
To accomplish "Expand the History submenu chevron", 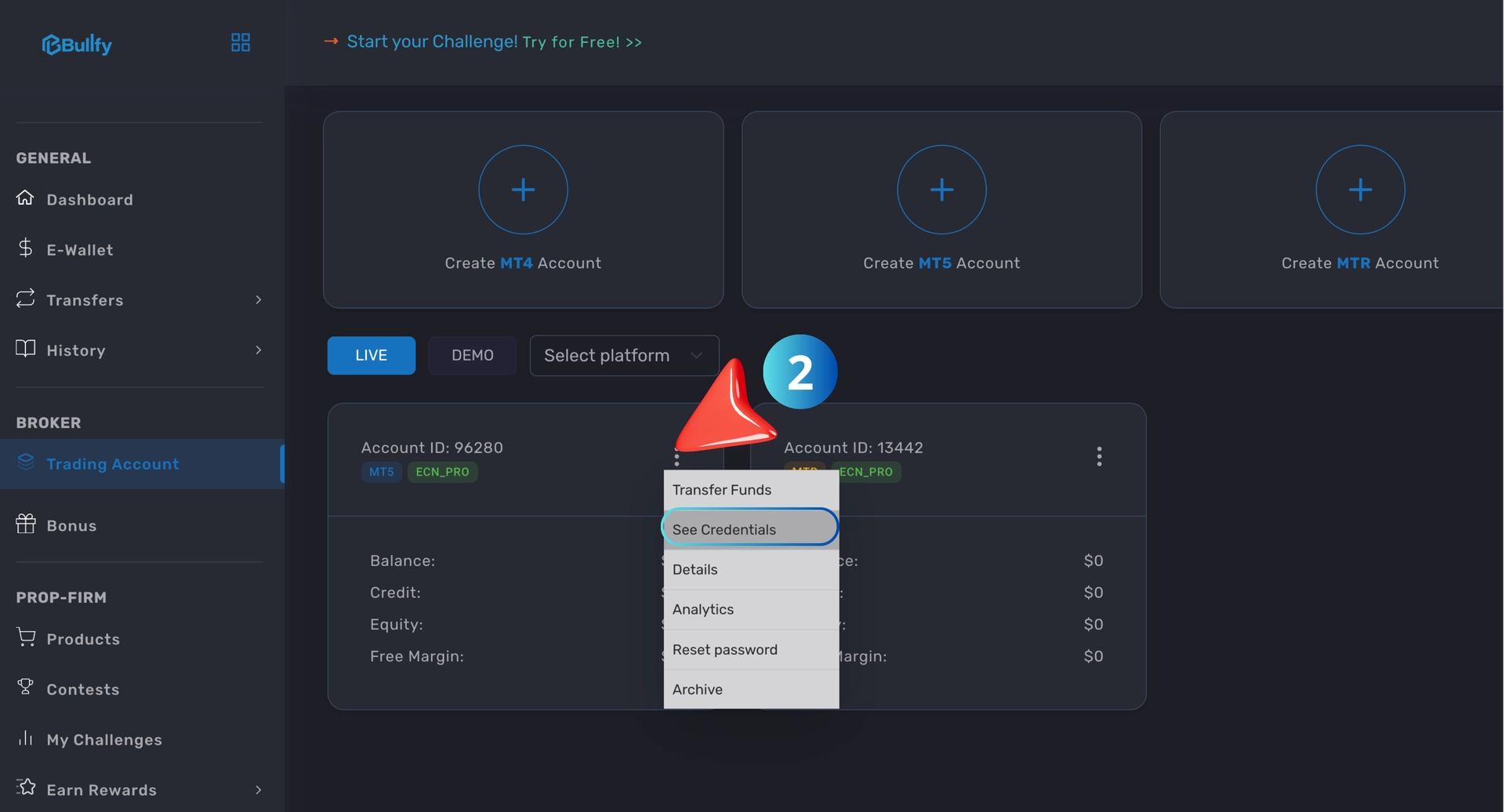I will pos(259,350).
